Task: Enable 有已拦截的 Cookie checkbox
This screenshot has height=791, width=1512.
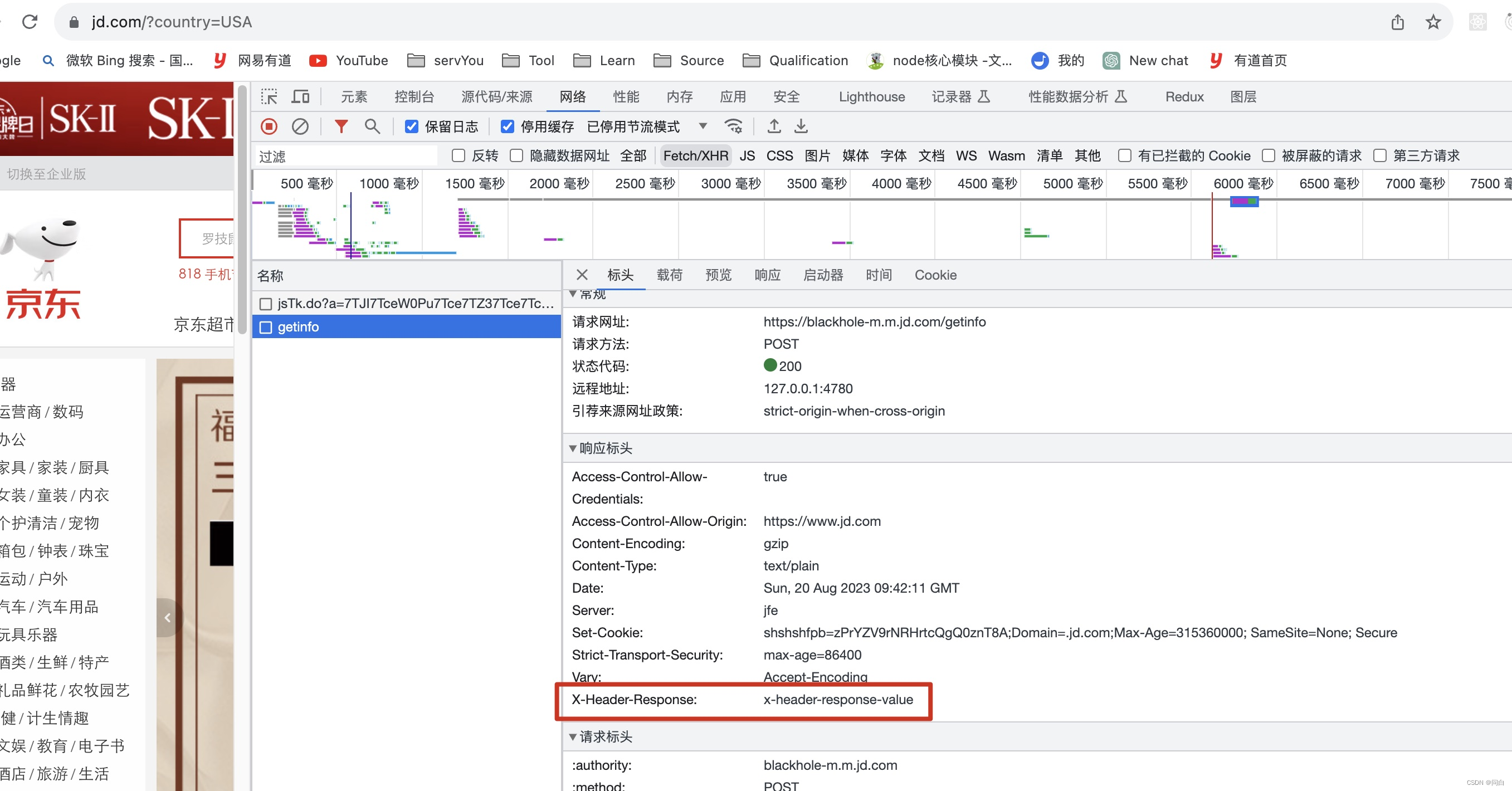Action: (1125, 155)
